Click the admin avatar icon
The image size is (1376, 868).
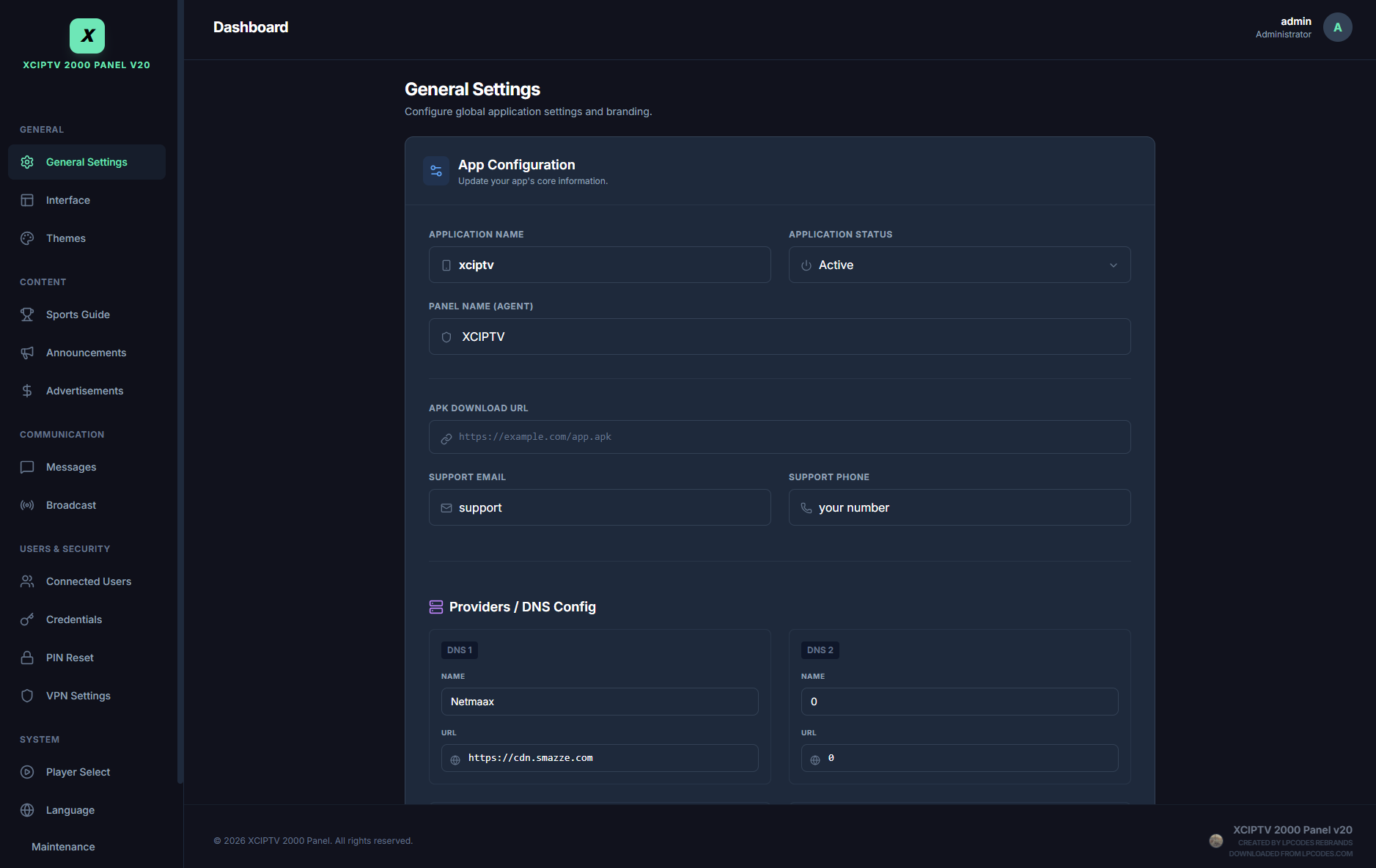pyautogui.click(x=1337, y=28)
